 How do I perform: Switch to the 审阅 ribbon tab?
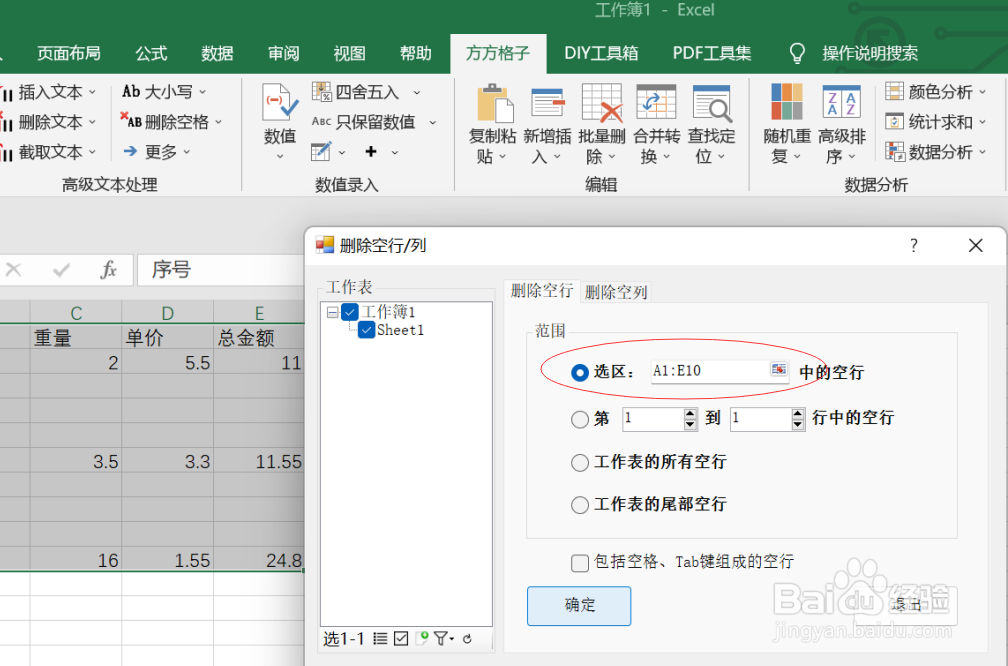[x=284, y=53]
